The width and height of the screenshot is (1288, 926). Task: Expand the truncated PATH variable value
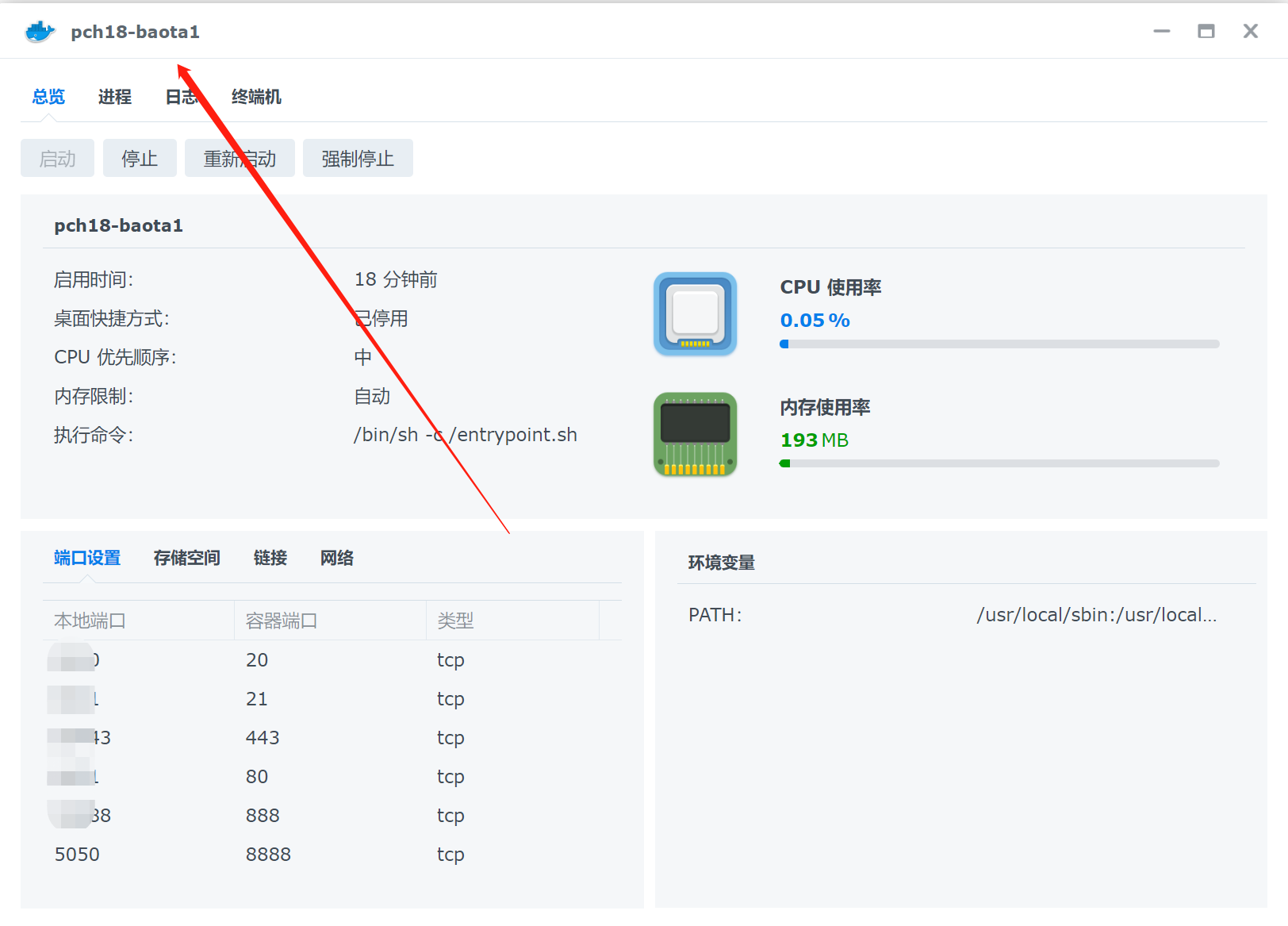tap(1098, 614)
